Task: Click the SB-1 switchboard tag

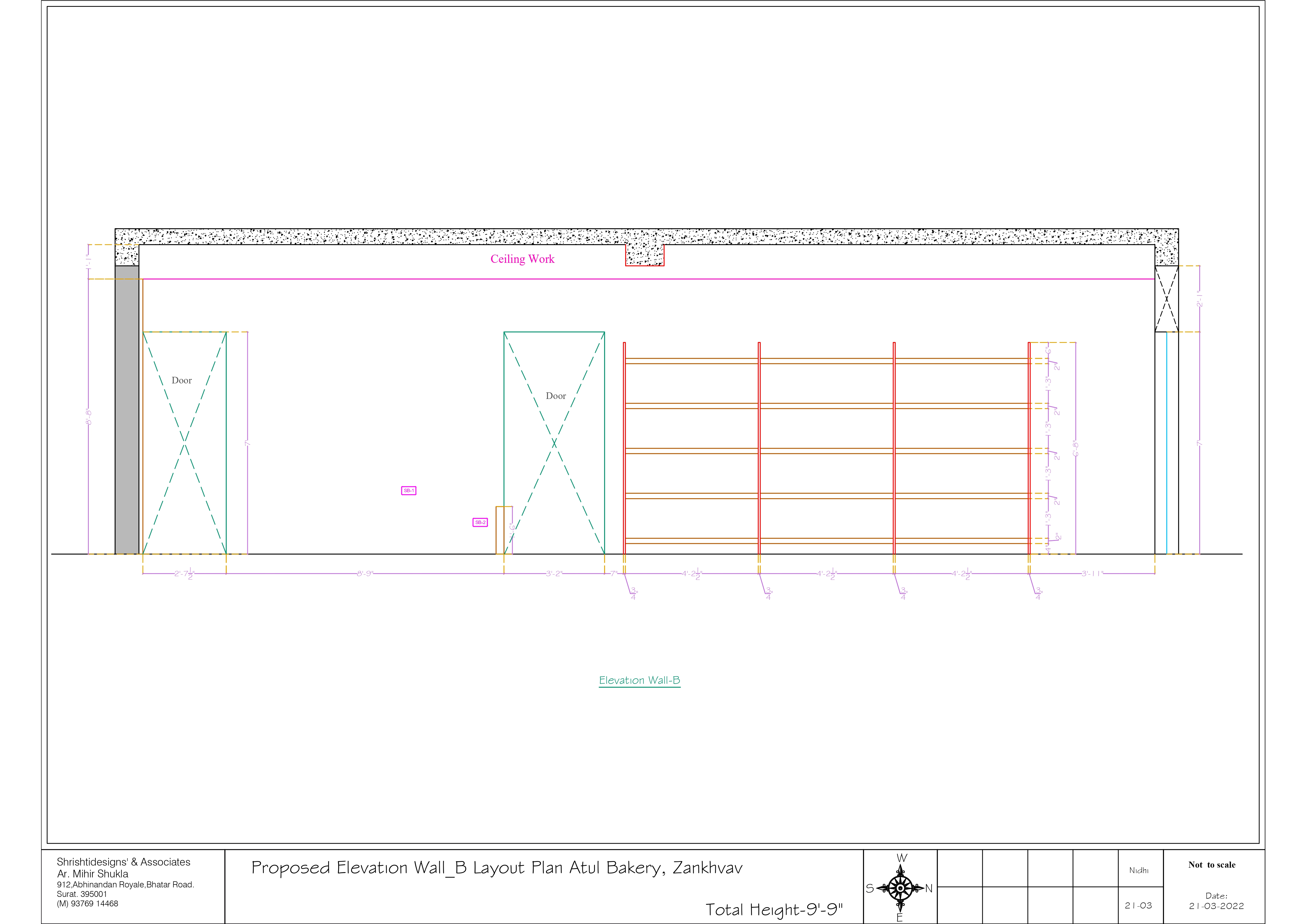Action: 409,490
